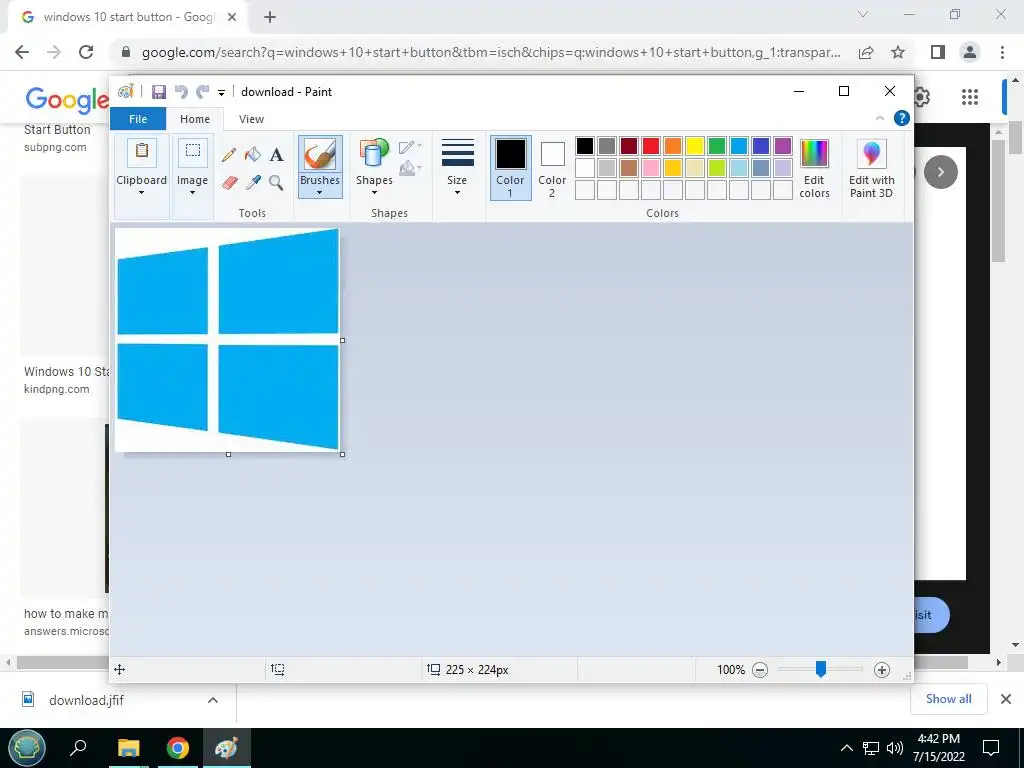Switch to the View ribbon tab

tap(251, 119)
